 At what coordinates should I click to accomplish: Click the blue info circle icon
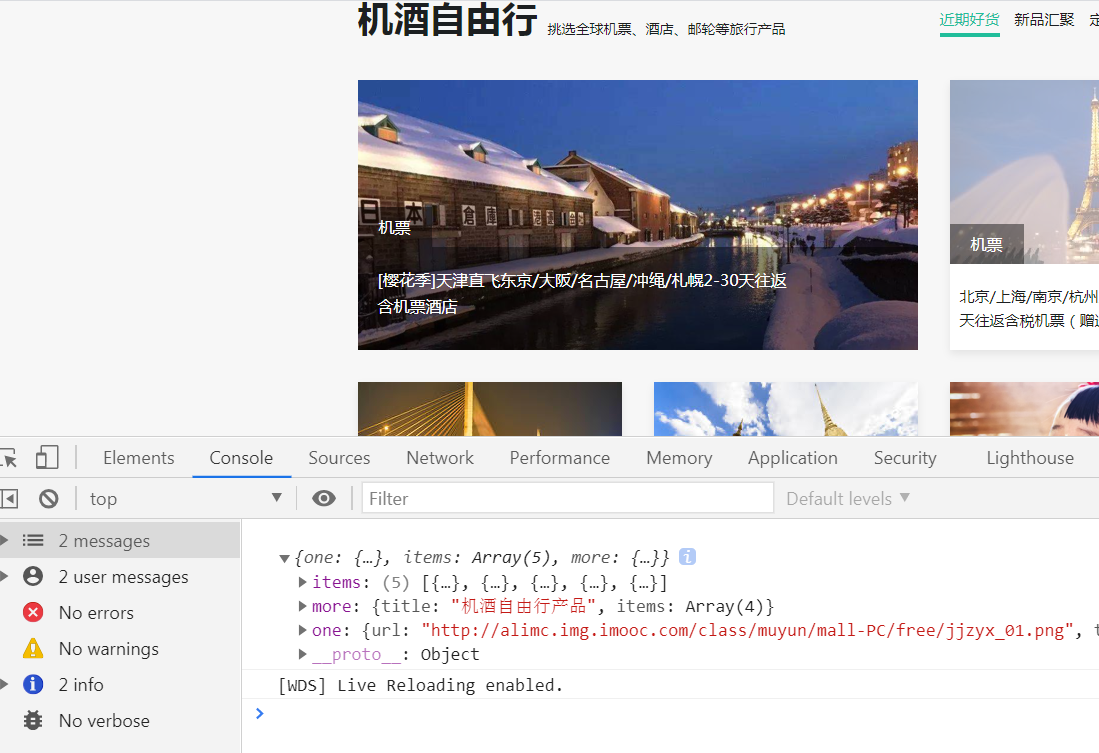(33, 684)
